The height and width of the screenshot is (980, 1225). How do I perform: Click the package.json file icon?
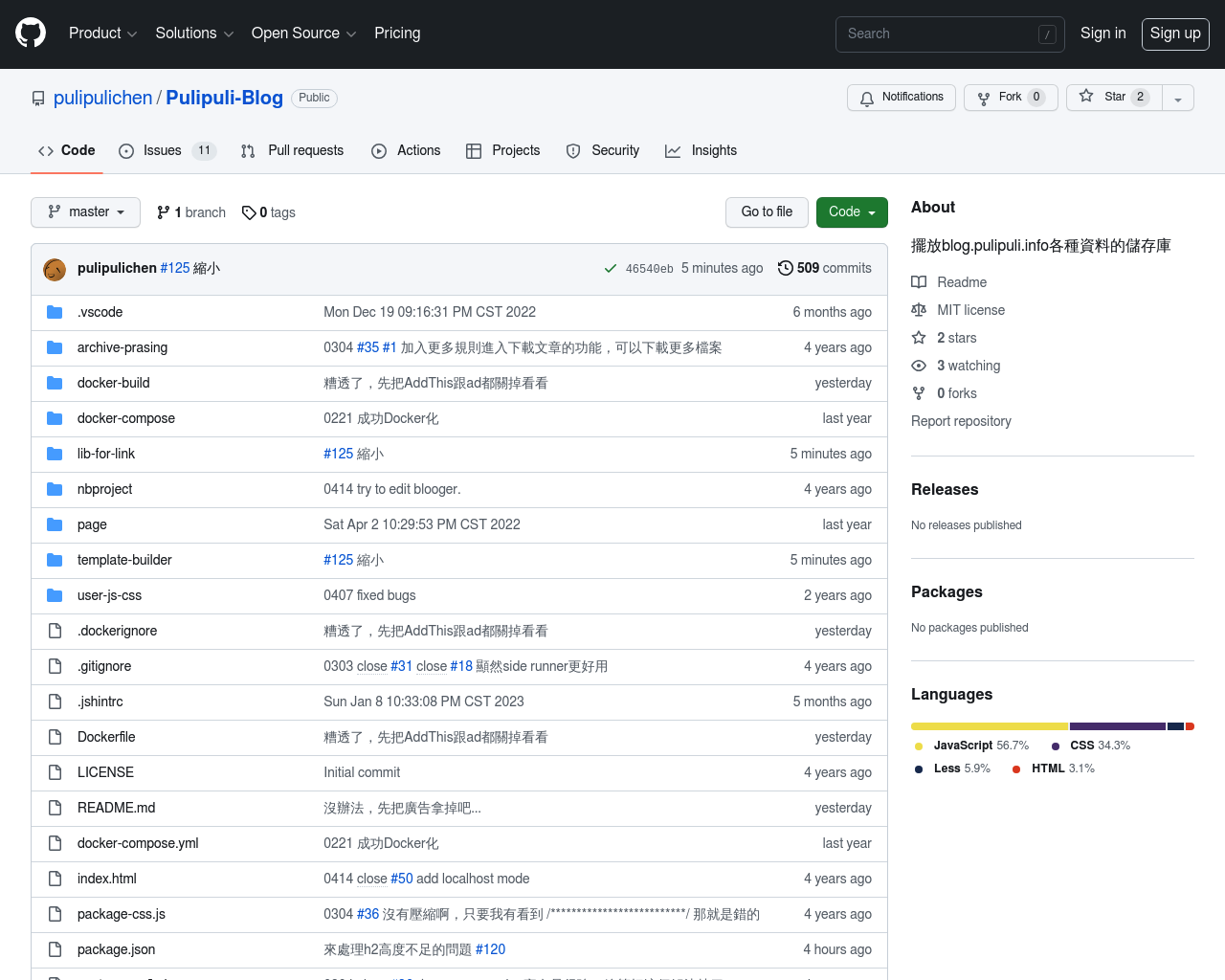pyautogui.click(x=55, y=949)
